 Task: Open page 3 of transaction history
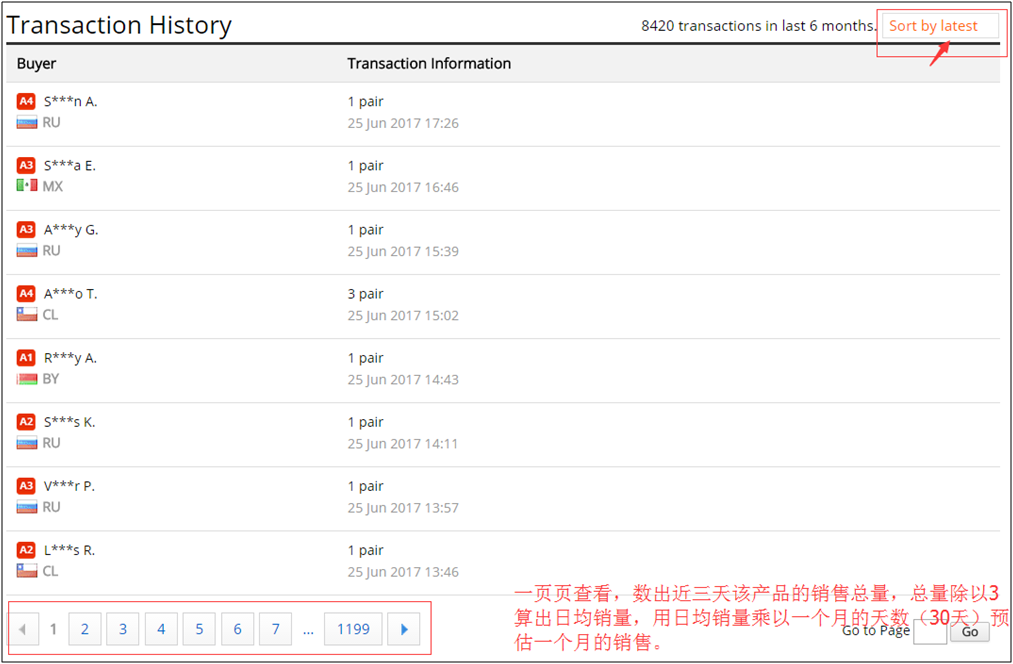coord(123,629)
